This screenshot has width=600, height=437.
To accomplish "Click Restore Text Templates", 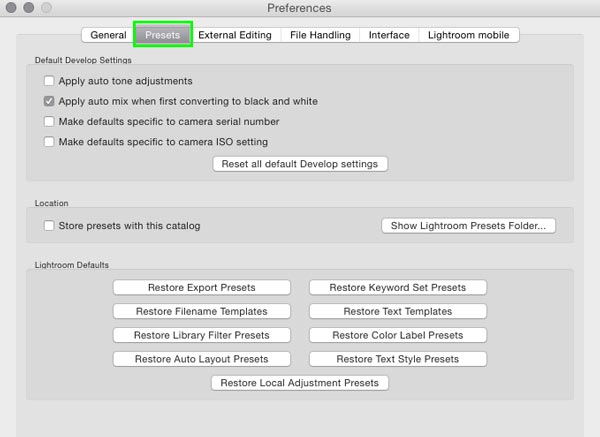I will pyautogui.click(x=398, y=311).
